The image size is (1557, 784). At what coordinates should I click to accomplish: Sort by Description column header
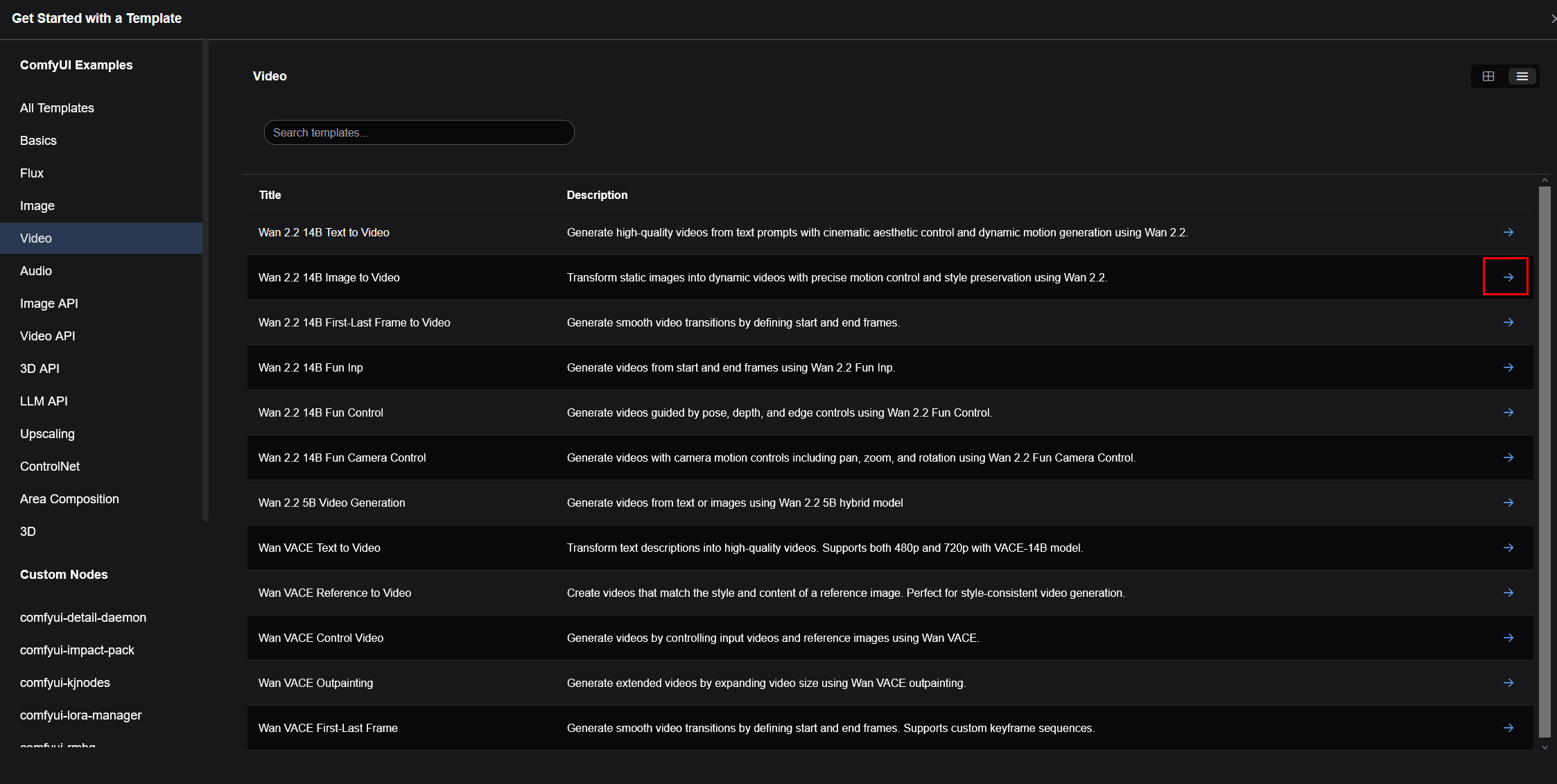click(x=597, y=195)
